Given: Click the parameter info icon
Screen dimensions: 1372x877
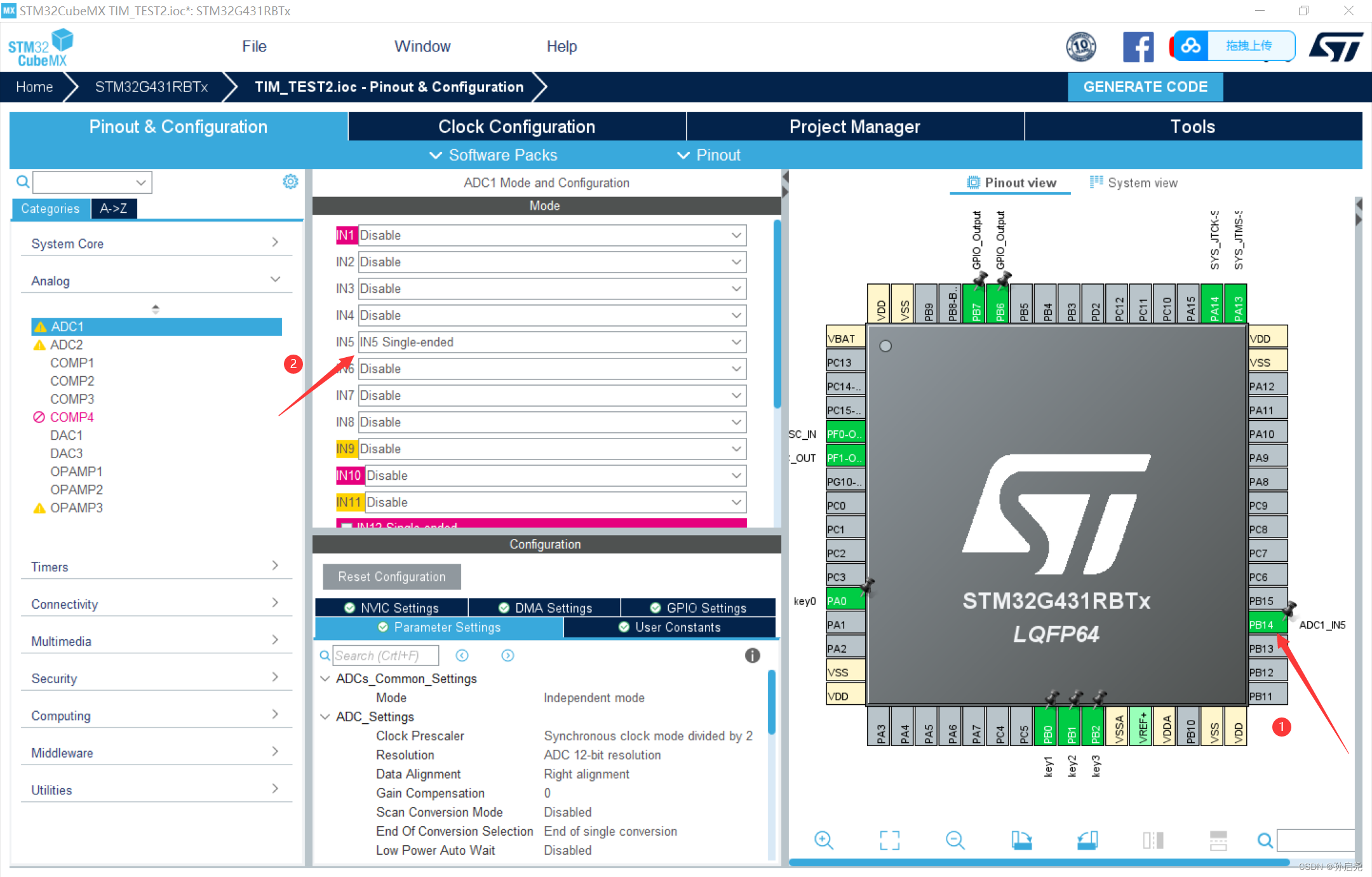Looking at the screenshot, I should (752, 655).
